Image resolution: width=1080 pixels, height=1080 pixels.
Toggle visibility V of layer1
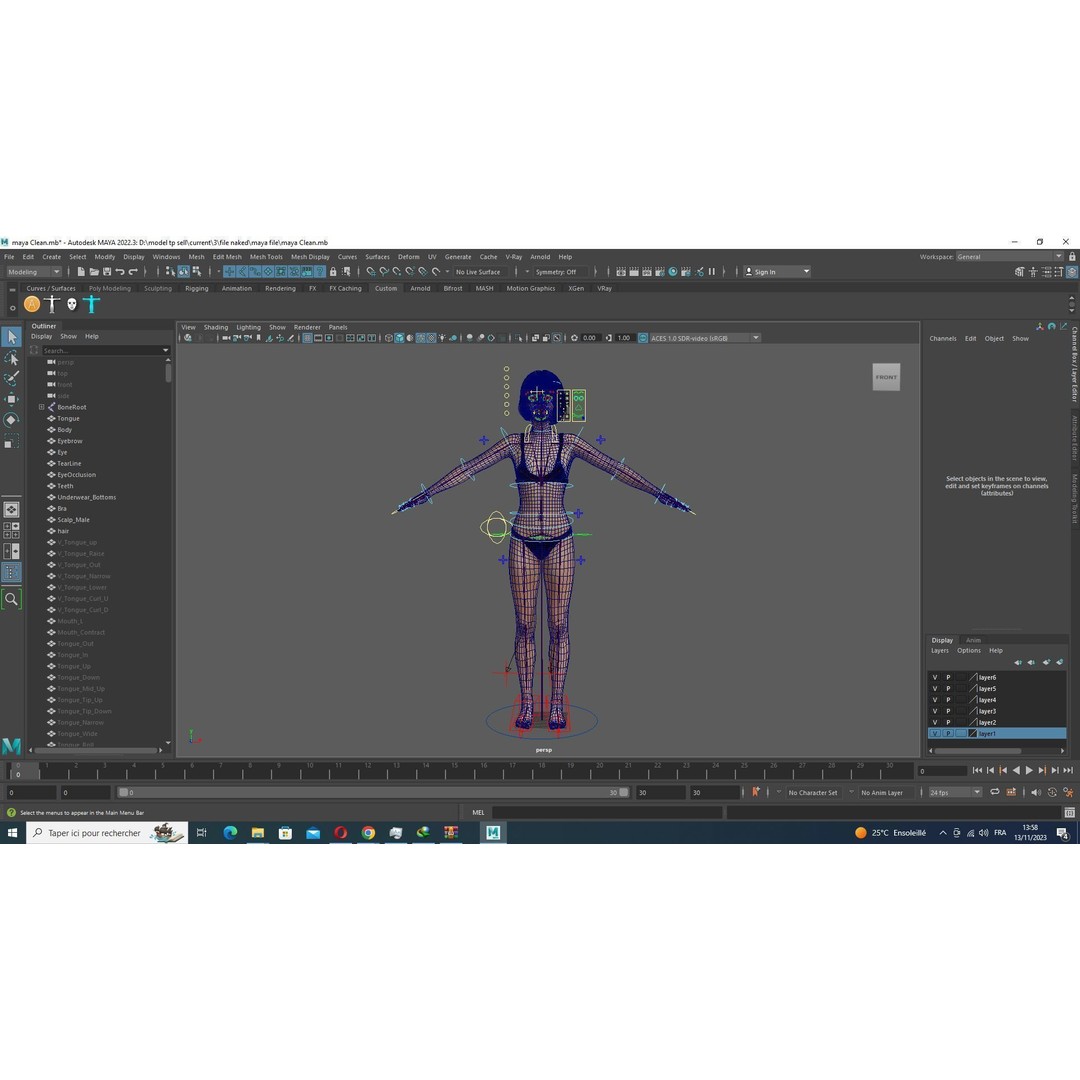(x=935, y=734)
